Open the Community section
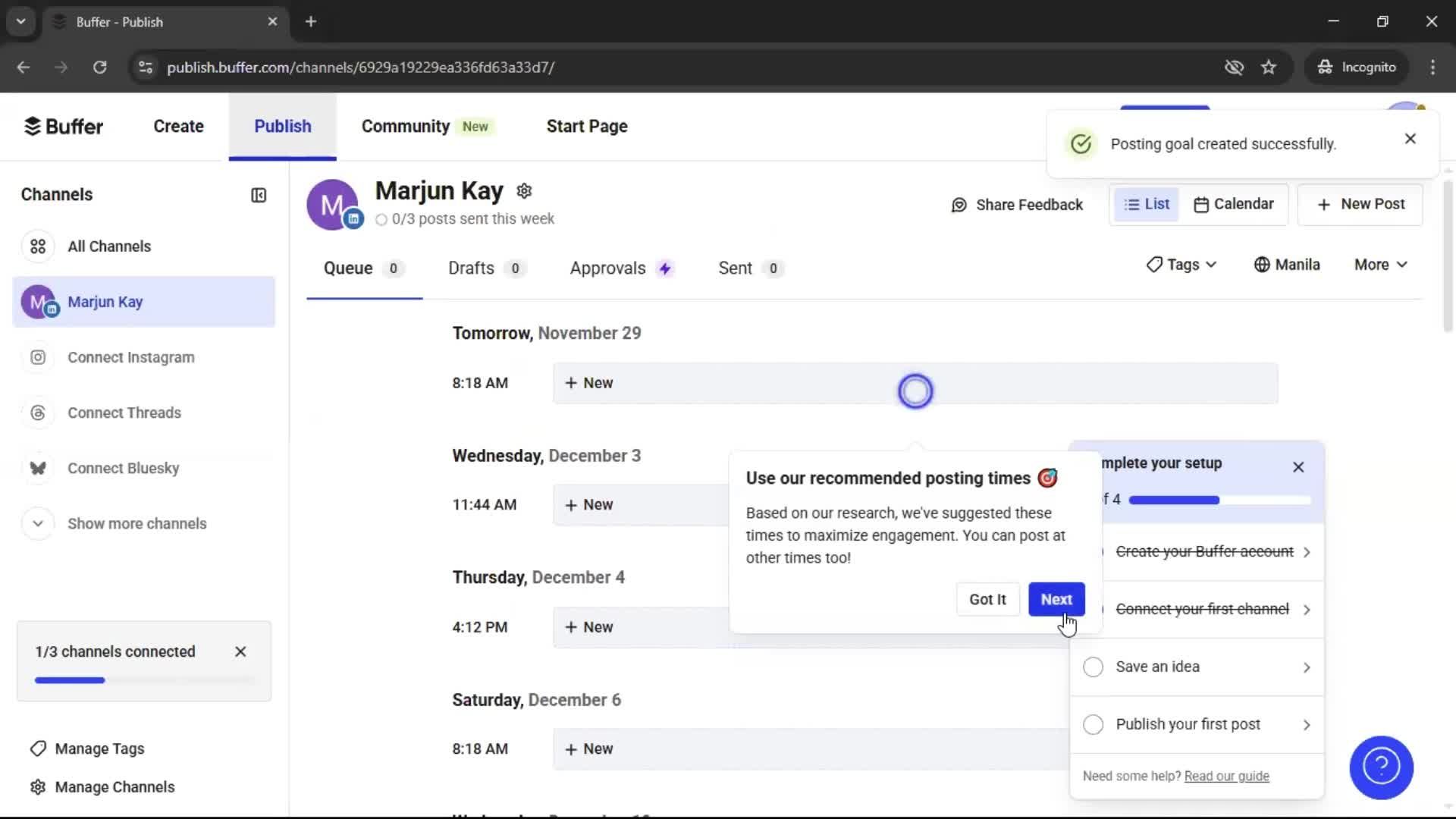This screenshot has width=1456, height=819. (x=406, y=126)
